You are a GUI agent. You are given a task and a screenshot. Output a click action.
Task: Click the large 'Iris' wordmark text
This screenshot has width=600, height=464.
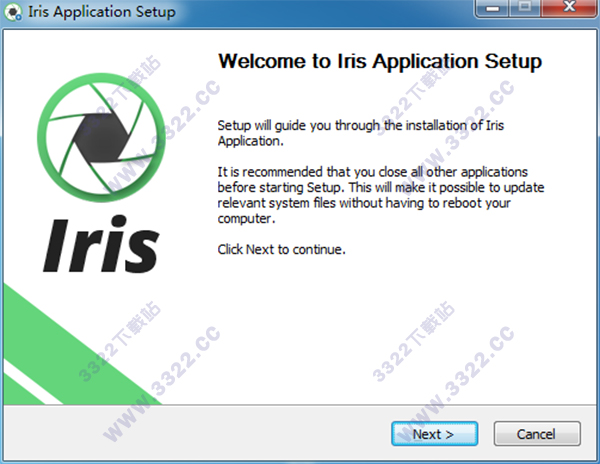click(x=101, y=244)
